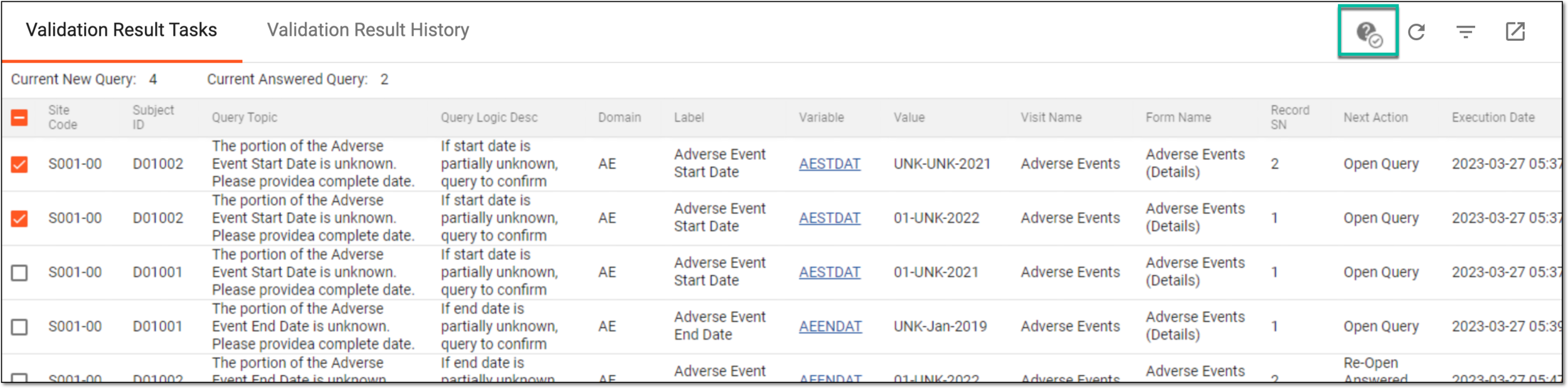Image resolution: width=1568 pixels, height=388 pixels.
Task: Open the AEENDAT link for UNK-Jan-2019
Action: click(830, 326)
